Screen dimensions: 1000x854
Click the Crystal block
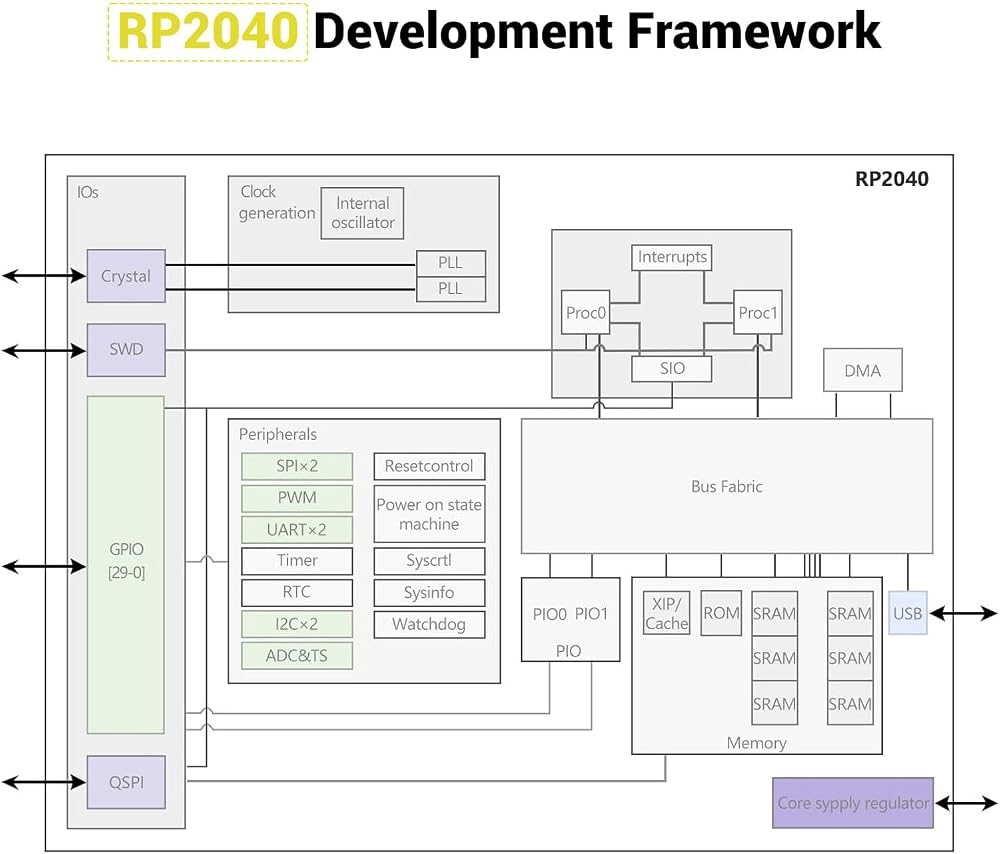(x=126, y=276)
